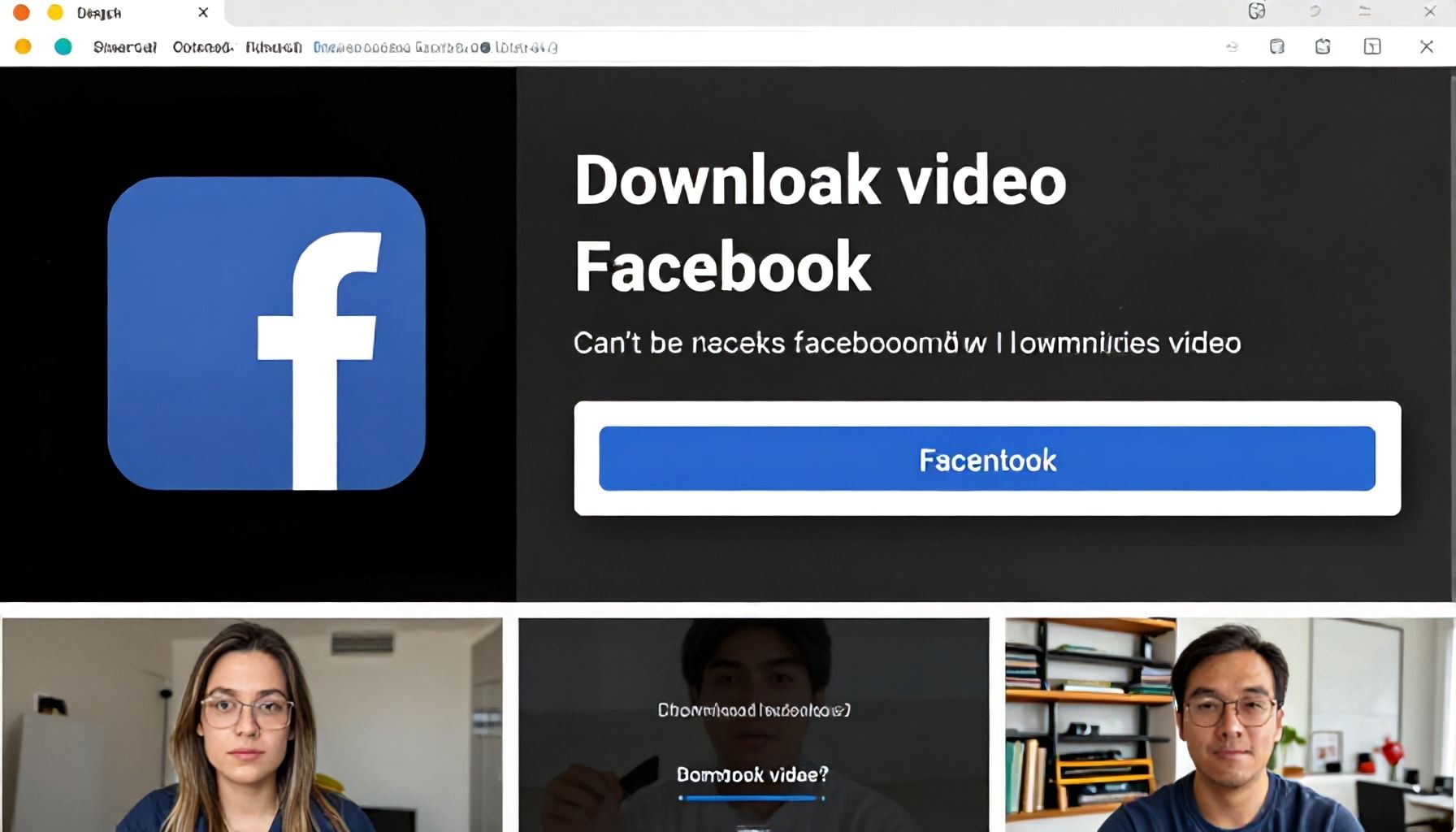Screen dimensions: 1456x832
Task: Open the first toolbar menu item
Action: 124,47
